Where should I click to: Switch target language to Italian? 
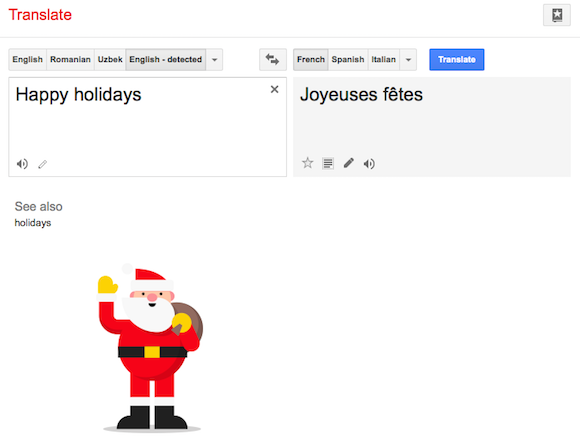(x=384, y=60)
